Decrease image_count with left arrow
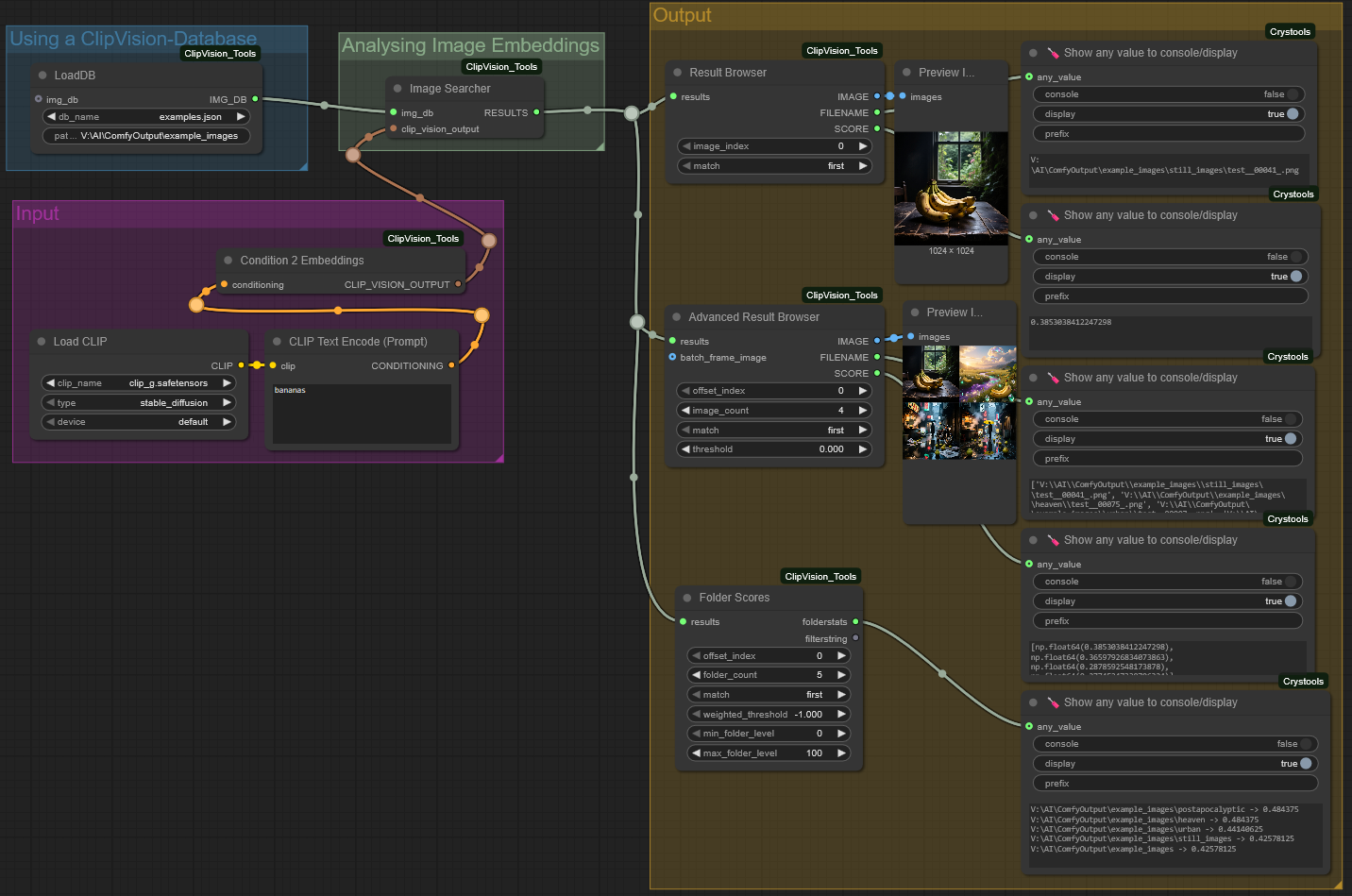The width and height of the screenshot is (1352, 896). (685, 411)
